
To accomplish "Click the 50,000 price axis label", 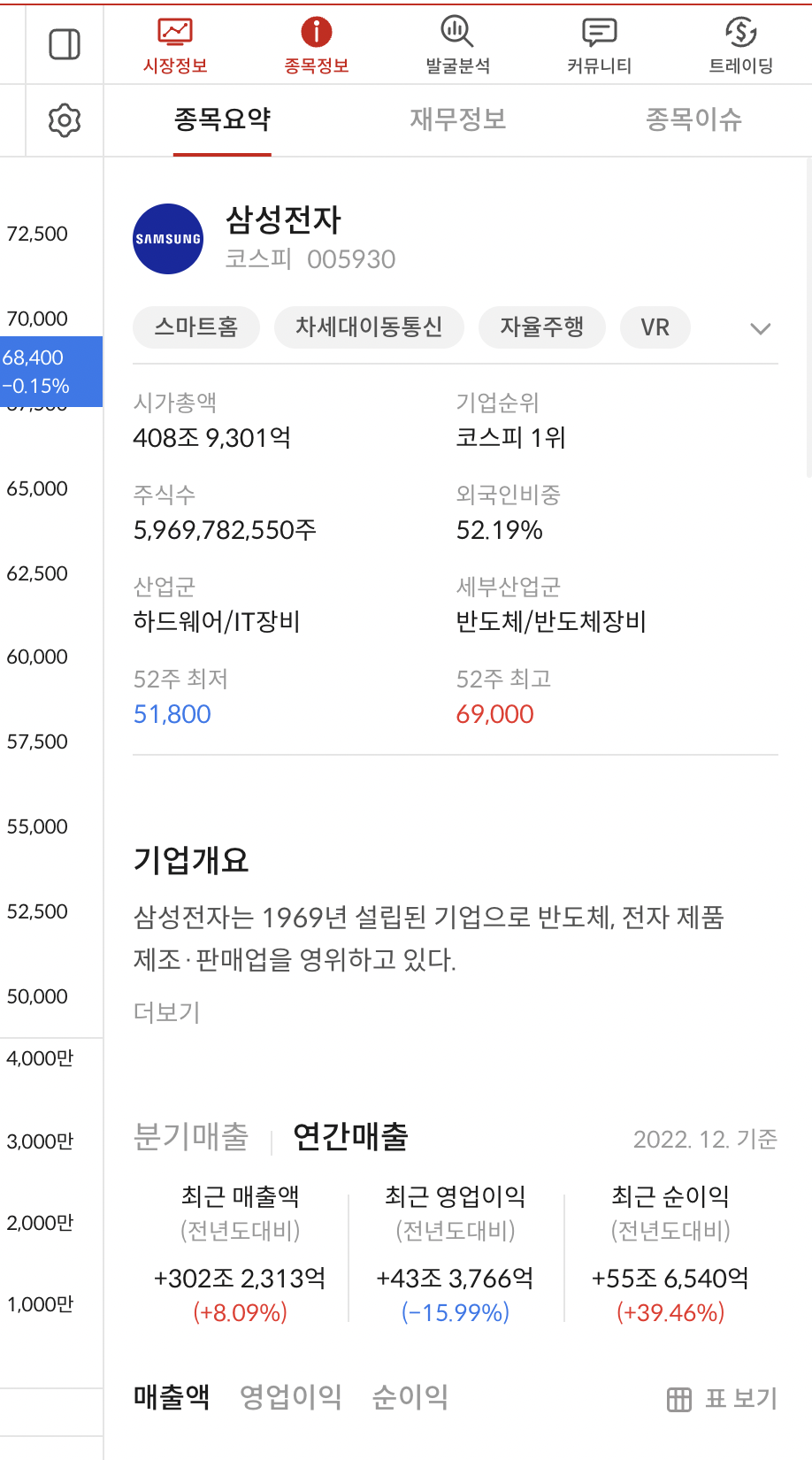I will click(x=37, y=996).
